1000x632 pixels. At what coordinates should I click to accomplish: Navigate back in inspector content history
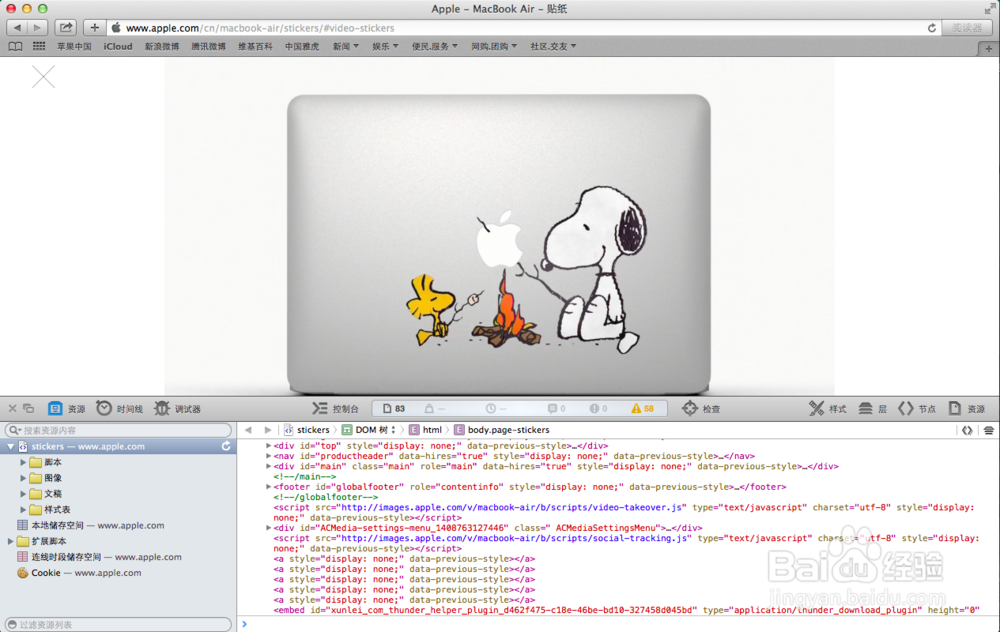(x=248, y=430)
